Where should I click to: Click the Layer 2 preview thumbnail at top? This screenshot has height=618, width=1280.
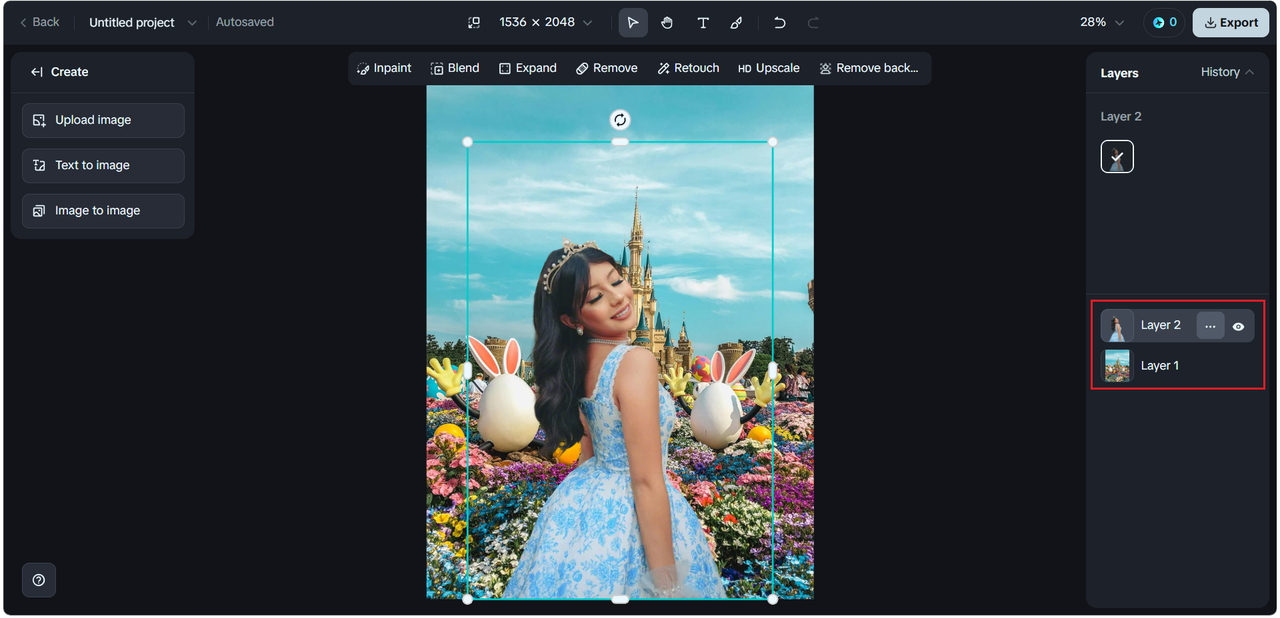tap(1117, 156)
